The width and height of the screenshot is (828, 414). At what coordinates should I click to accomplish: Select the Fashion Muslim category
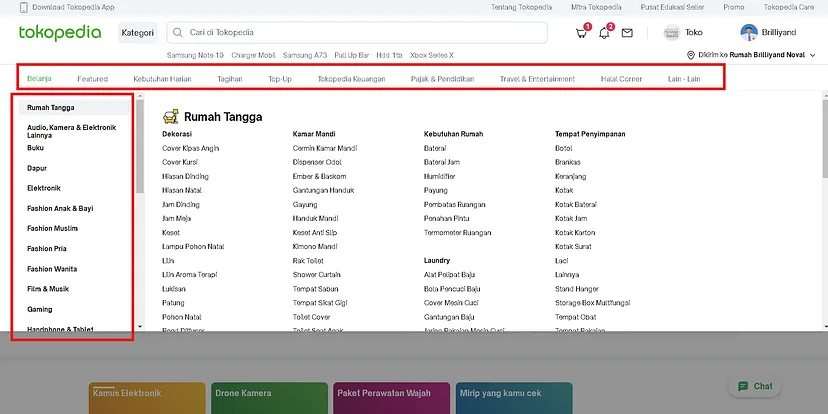pyautogui.click(x=52, y=229)
